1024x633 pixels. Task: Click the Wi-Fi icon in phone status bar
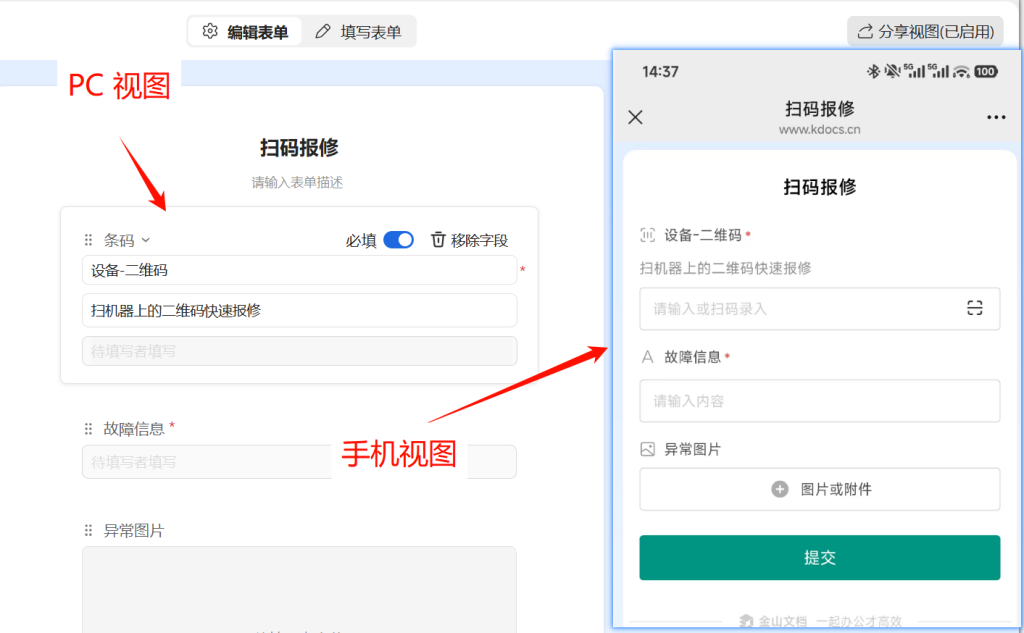point(961,71)
